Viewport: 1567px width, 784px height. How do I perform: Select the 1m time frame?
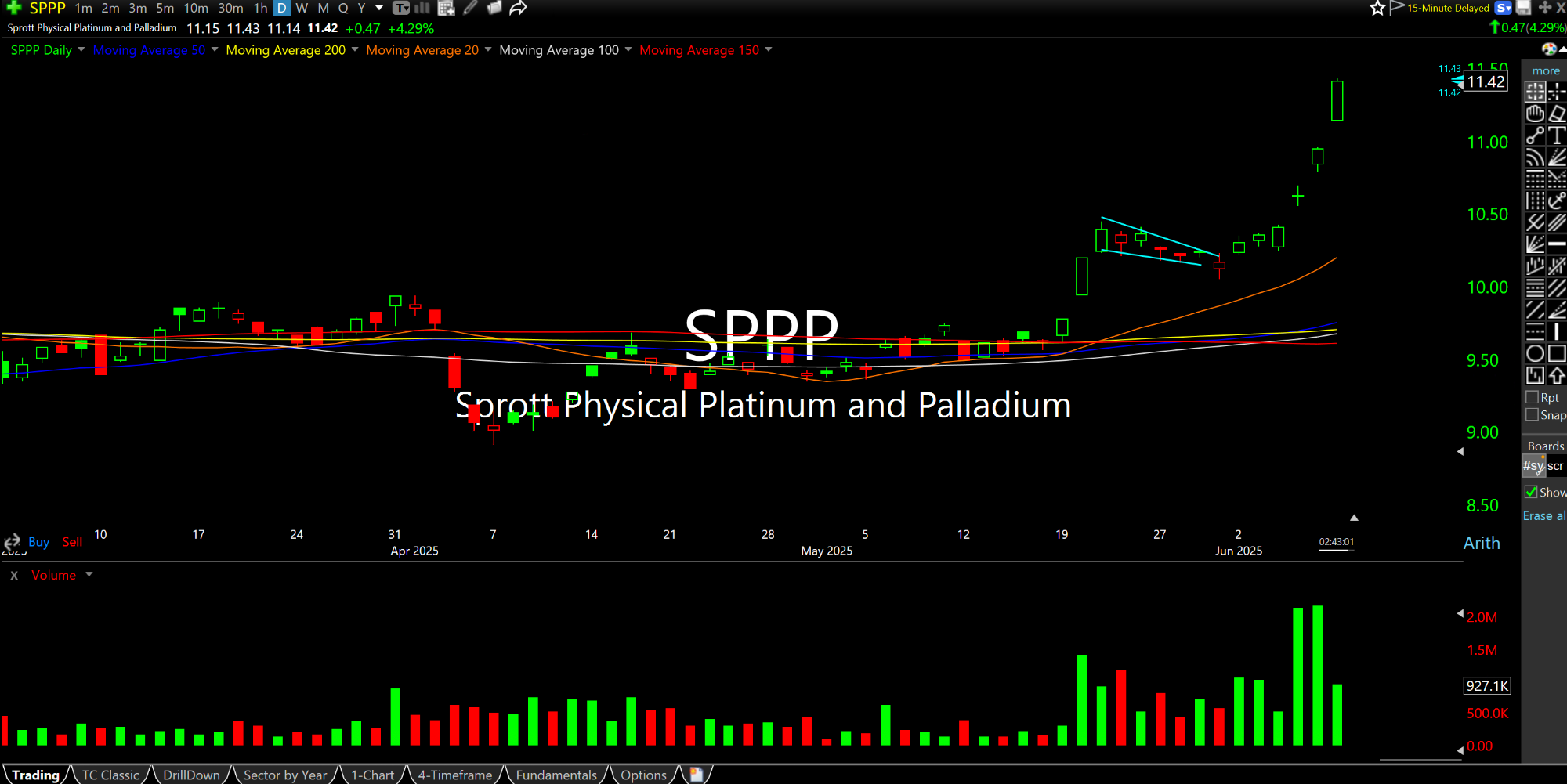(x=84, y=8)
